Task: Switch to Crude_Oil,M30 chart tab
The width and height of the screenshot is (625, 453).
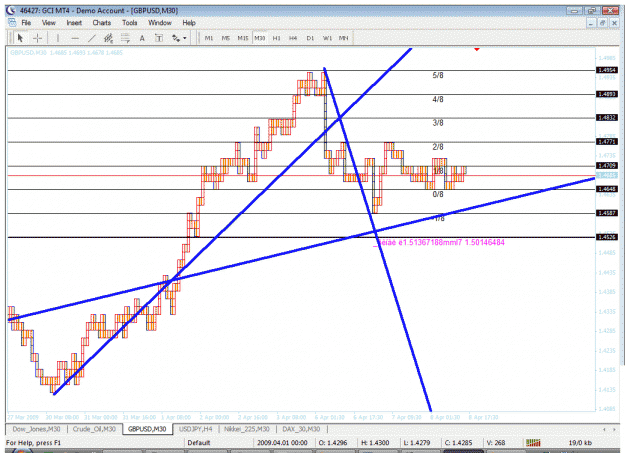Action: (94, 429)
